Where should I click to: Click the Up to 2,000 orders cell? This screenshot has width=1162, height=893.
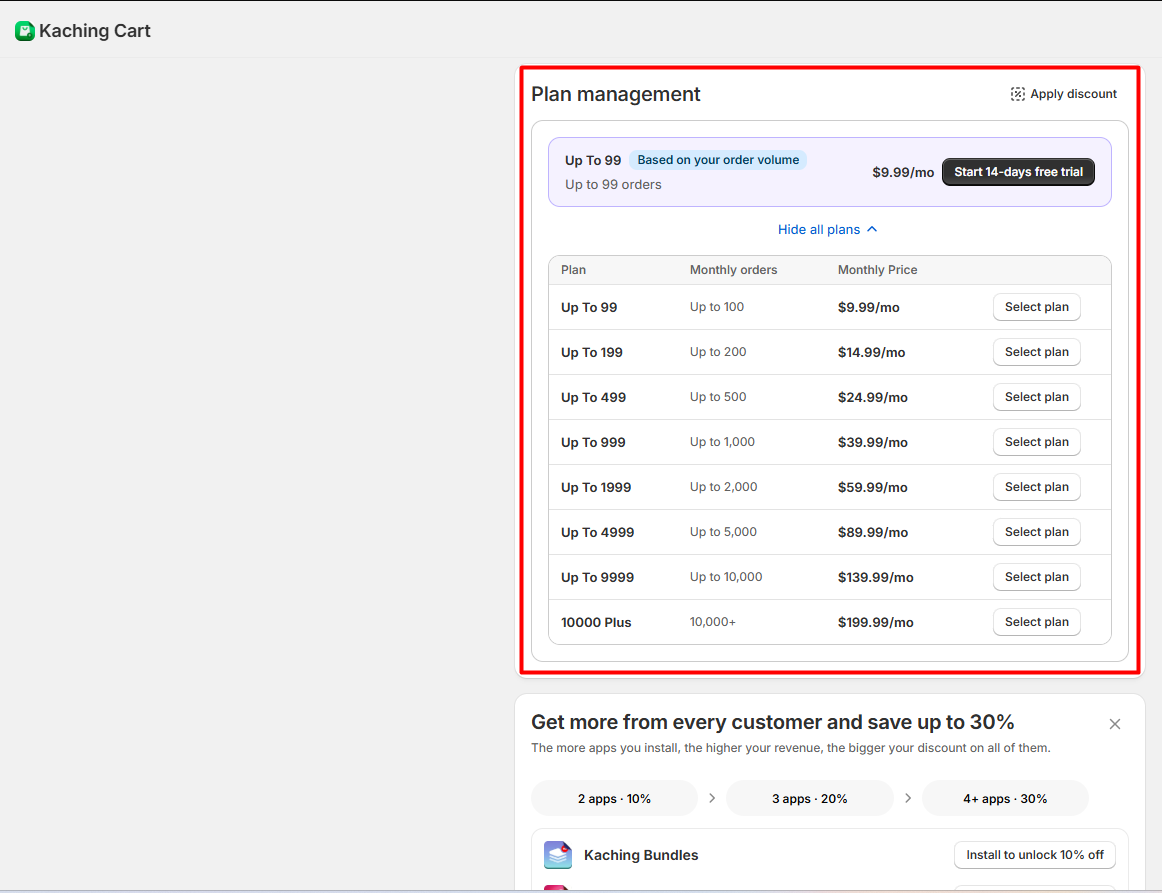[724, 487]
